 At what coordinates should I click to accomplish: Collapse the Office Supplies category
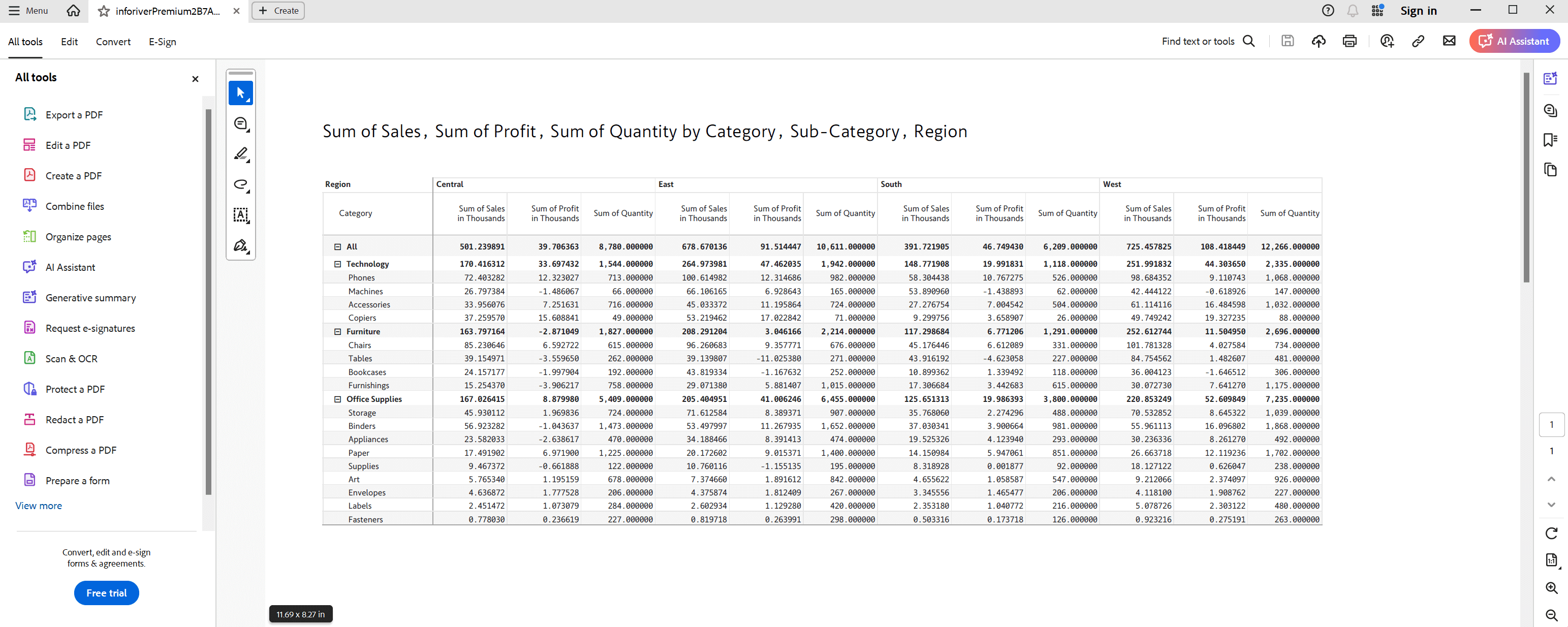[337, 398]
